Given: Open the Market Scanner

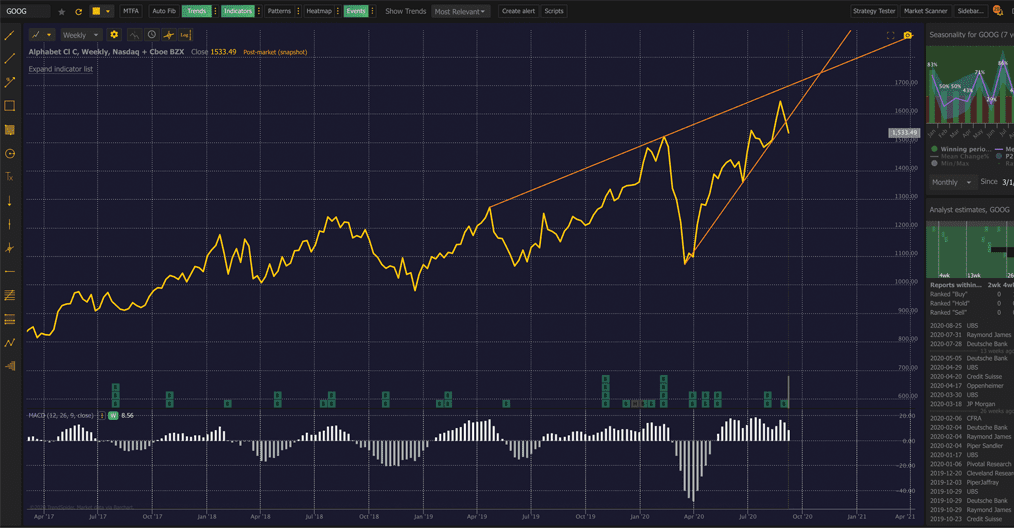Looking at the screenshot, I should pos(925,11).
